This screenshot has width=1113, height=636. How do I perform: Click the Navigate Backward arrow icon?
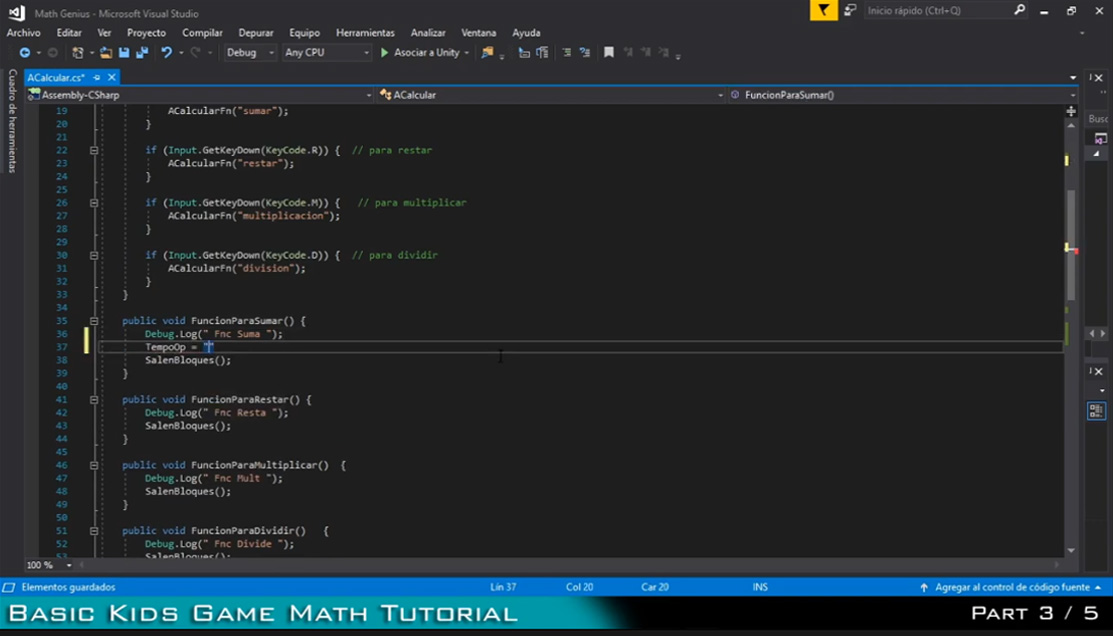coord(25,53)
